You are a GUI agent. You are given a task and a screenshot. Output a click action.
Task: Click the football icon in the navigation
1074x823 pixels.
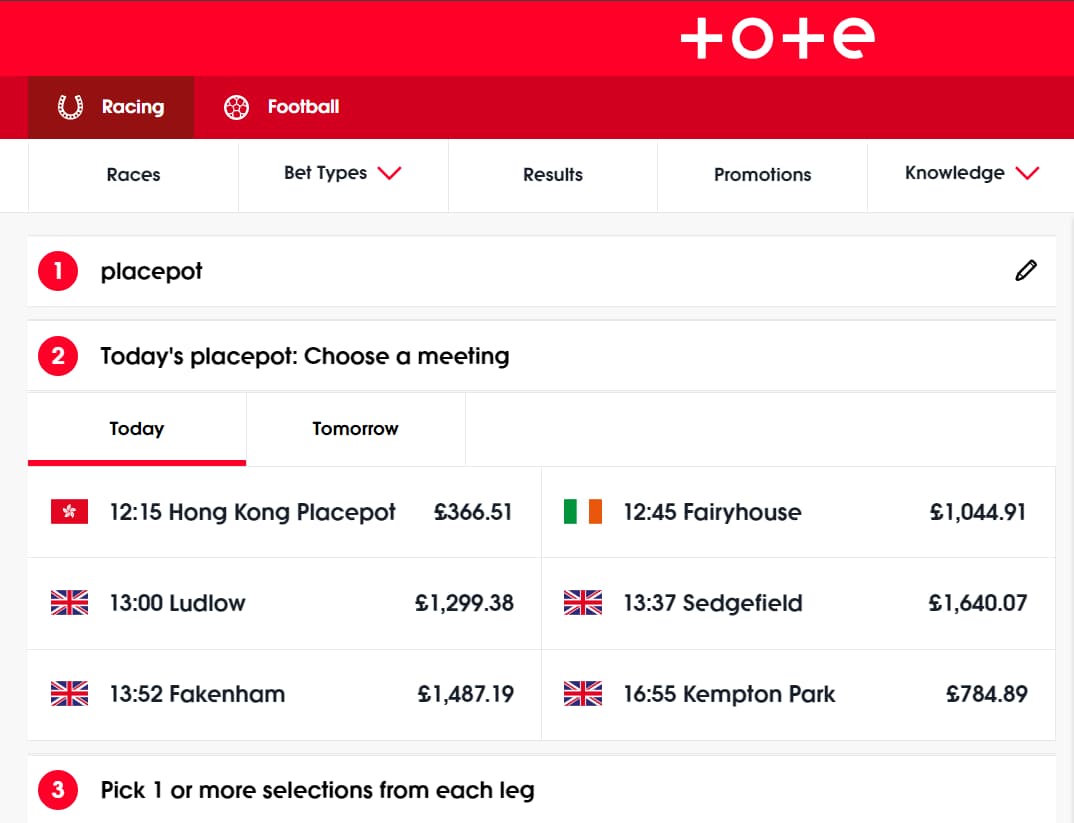point(237,107)
